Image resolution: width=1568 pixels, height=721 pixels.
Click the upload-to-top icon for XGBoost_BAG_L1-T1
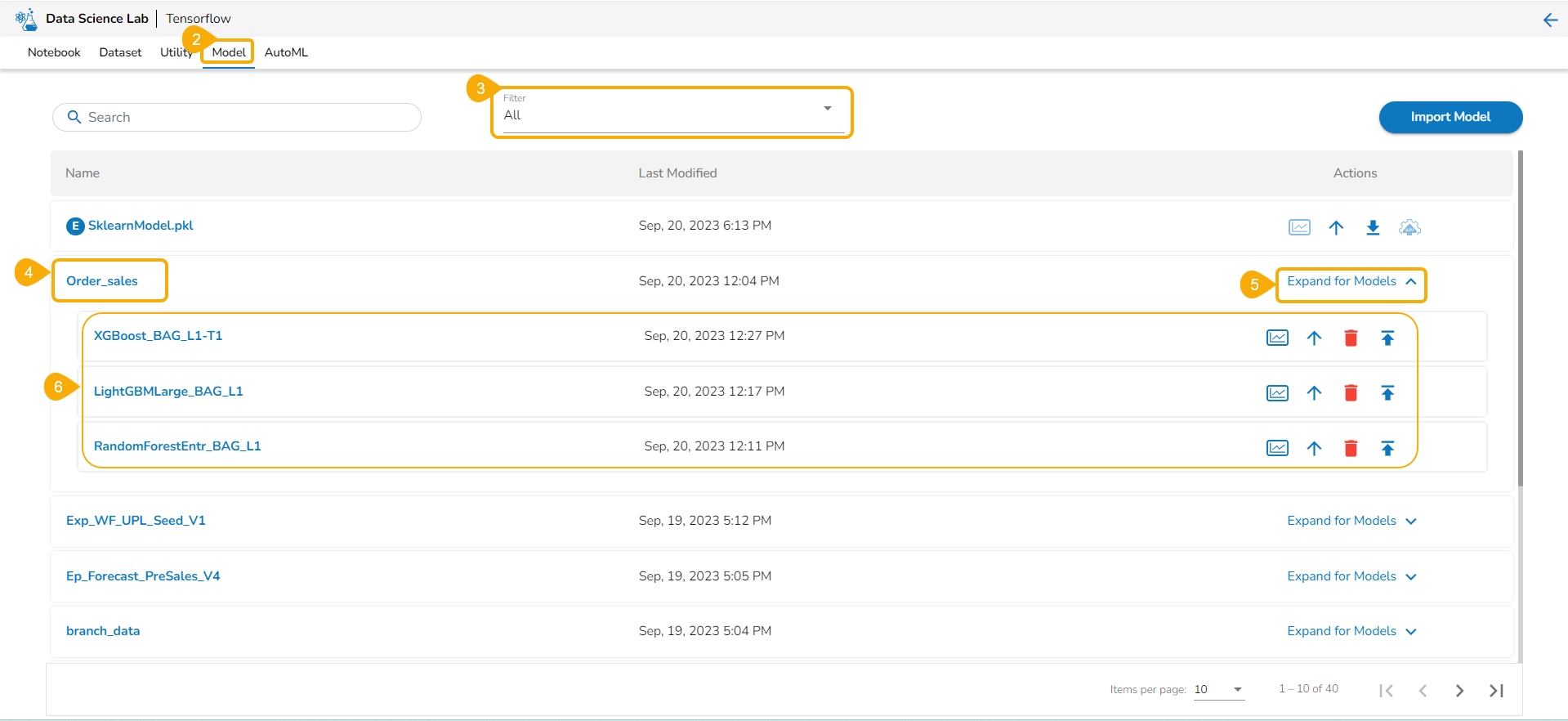pyautogui.click(x=1387, y=338)
